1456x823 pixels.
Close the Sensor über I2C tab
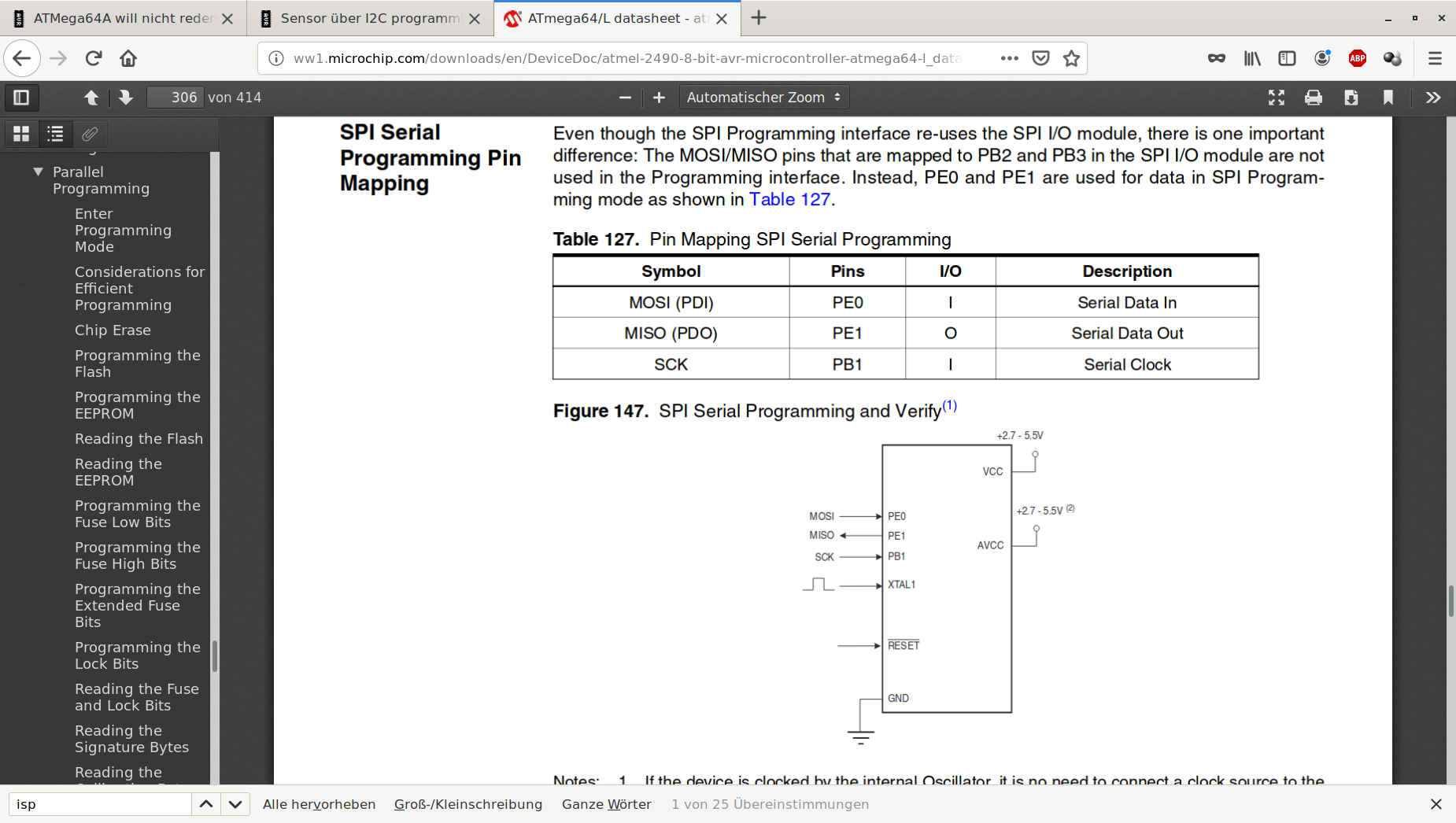[475, 19]
